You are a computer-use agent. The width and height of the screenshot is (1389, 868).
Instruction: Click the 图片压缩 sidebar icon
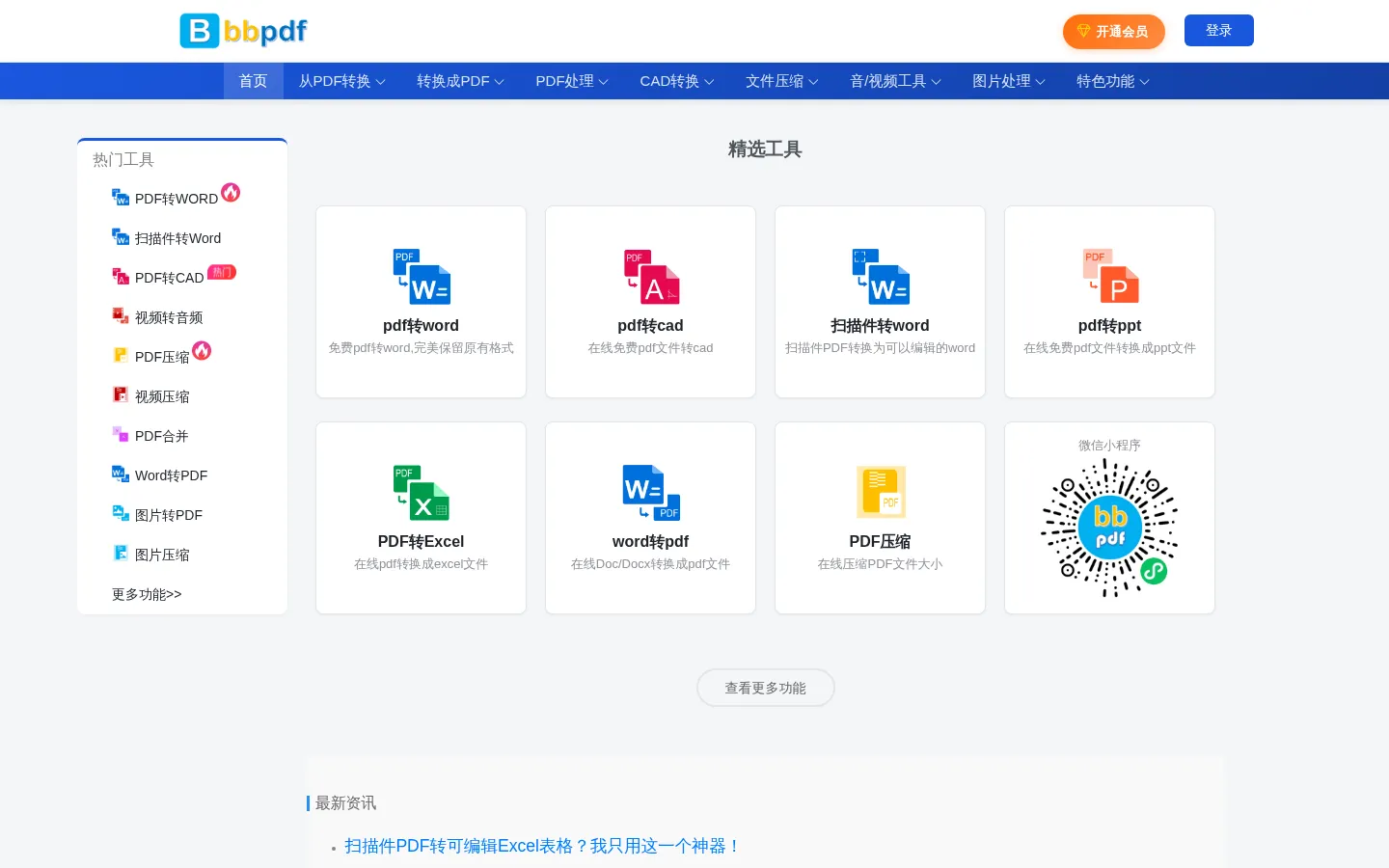(121, 554)
